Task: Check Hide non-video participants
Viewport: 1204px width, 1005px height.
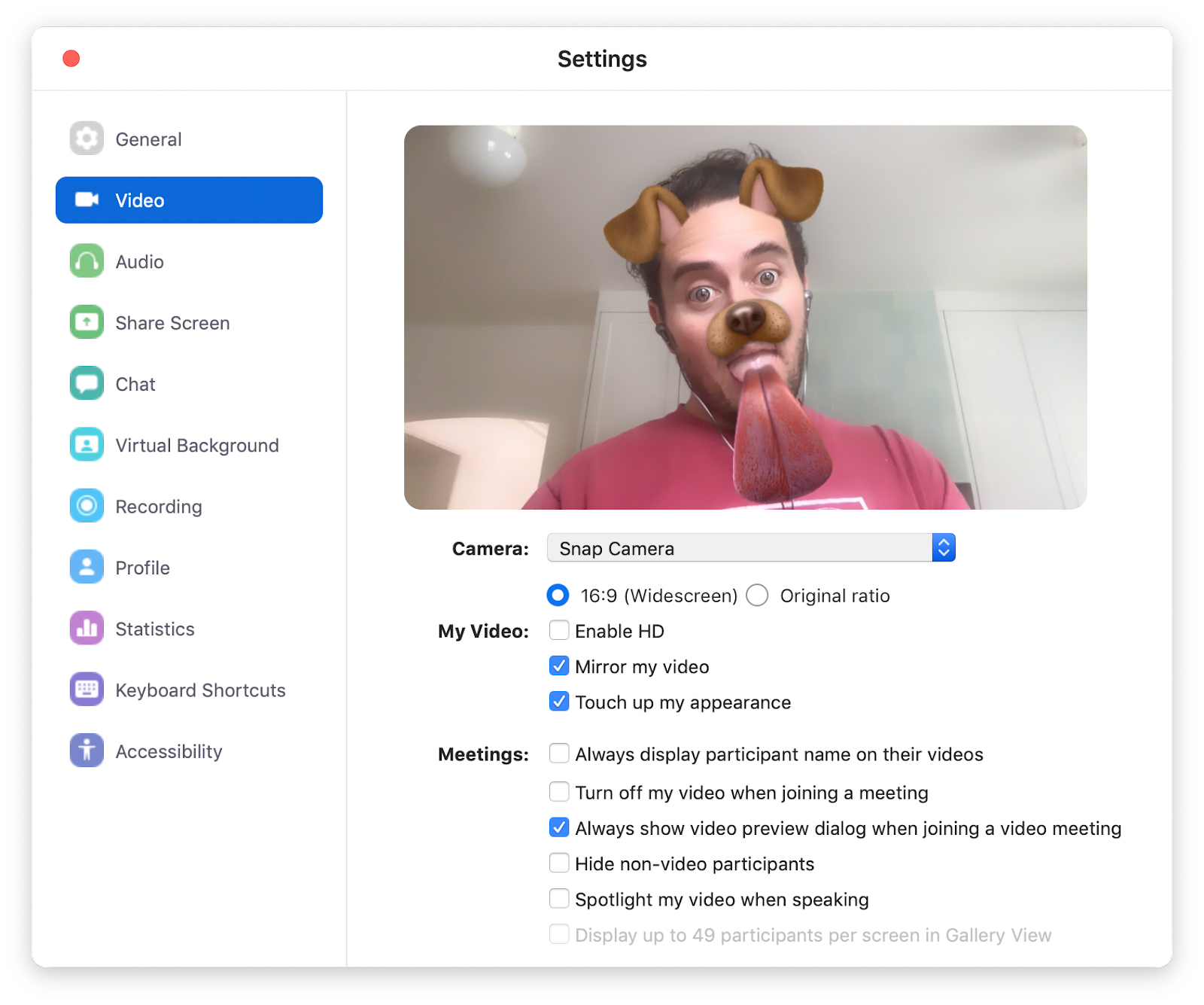Action: [559, 863]
